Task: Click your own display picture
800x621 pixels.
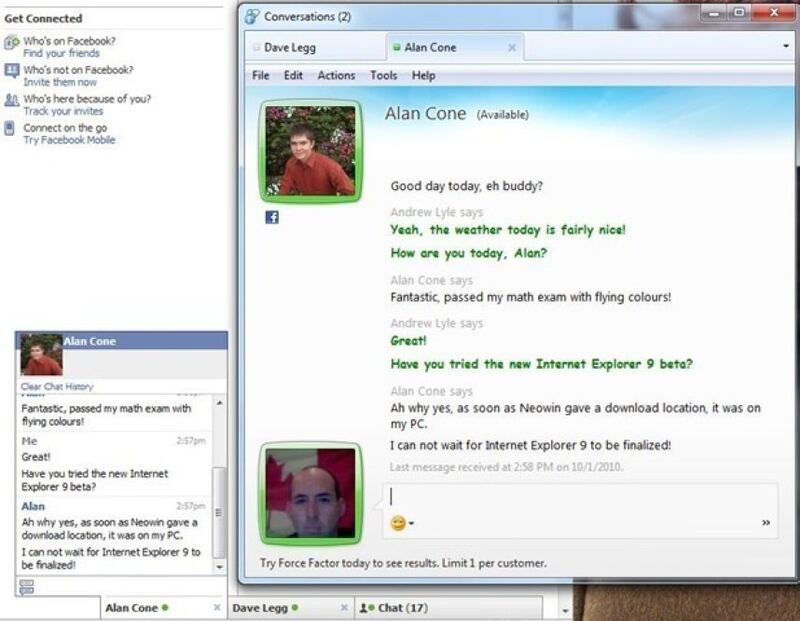Action: 311,493
